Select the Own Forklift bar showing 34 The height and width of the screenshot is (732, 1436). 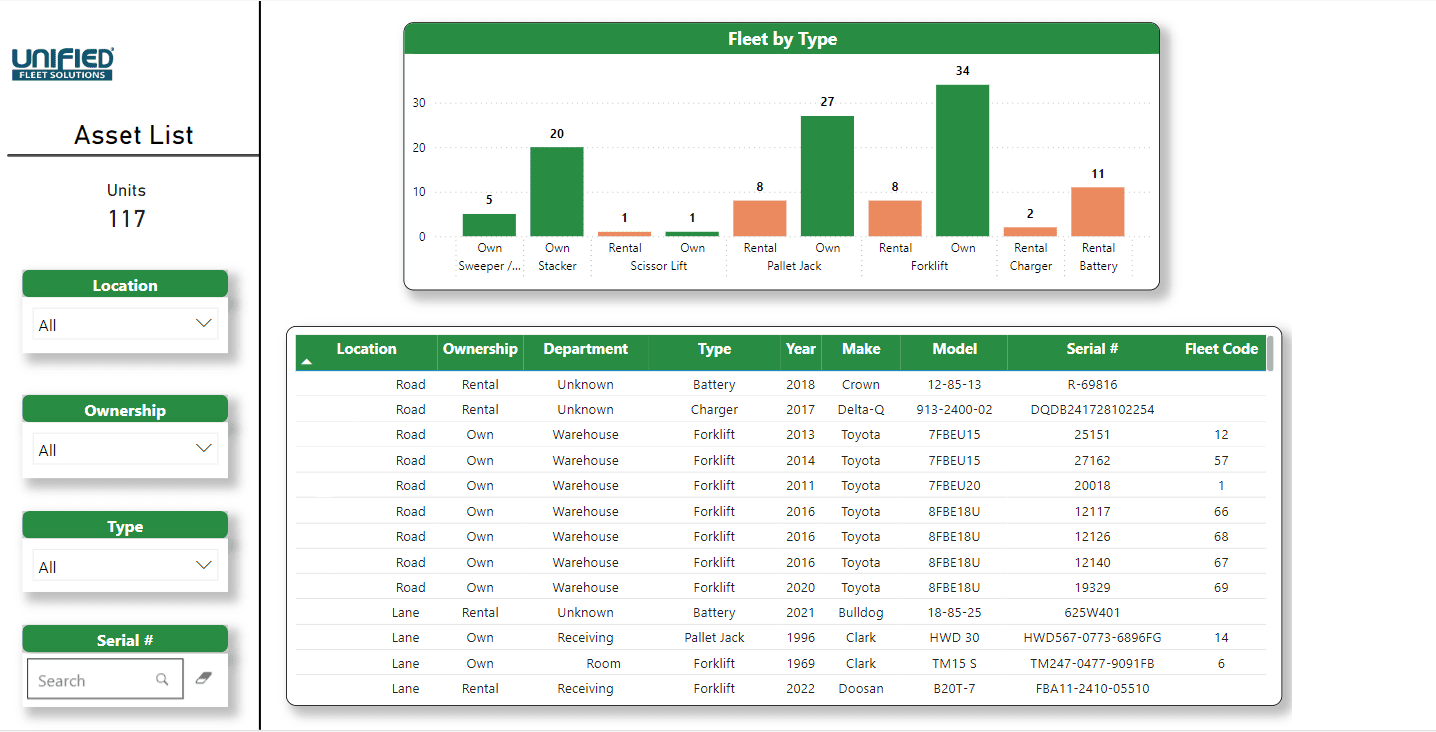coord(963,160)
